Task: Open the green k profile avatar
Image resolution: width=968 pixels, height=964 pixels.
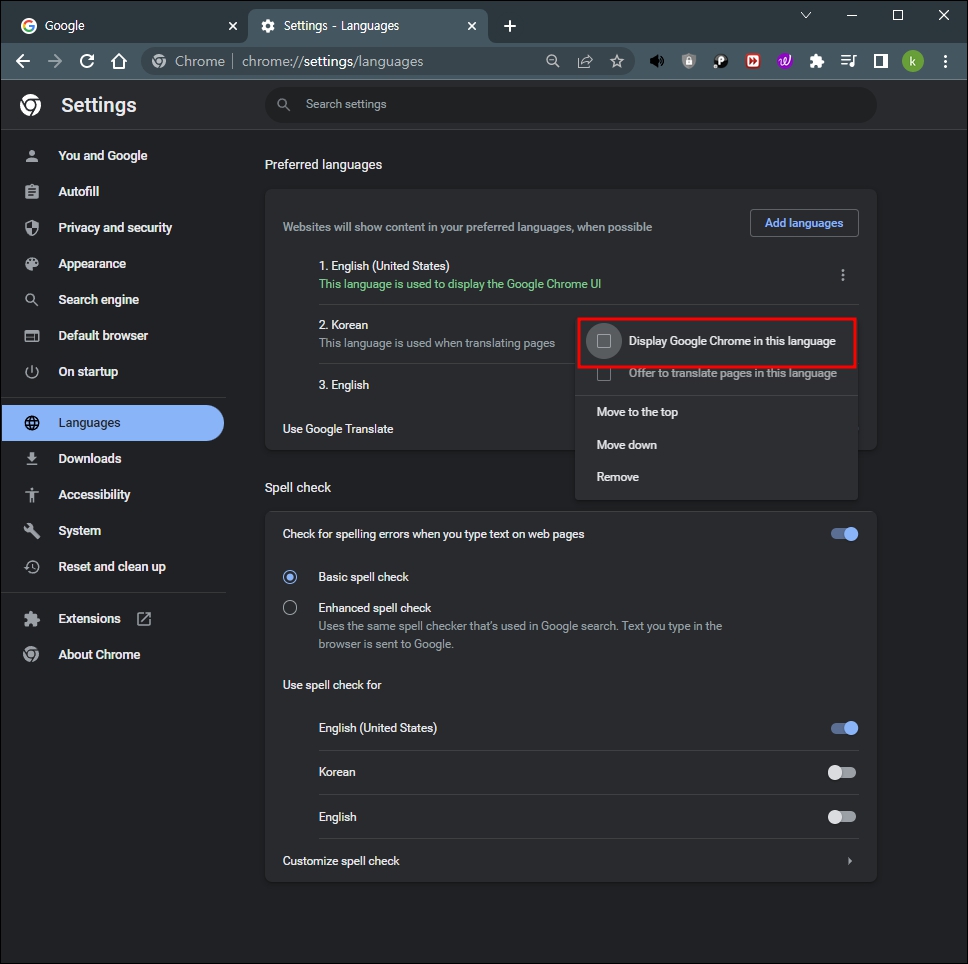Action: (912, 61)
